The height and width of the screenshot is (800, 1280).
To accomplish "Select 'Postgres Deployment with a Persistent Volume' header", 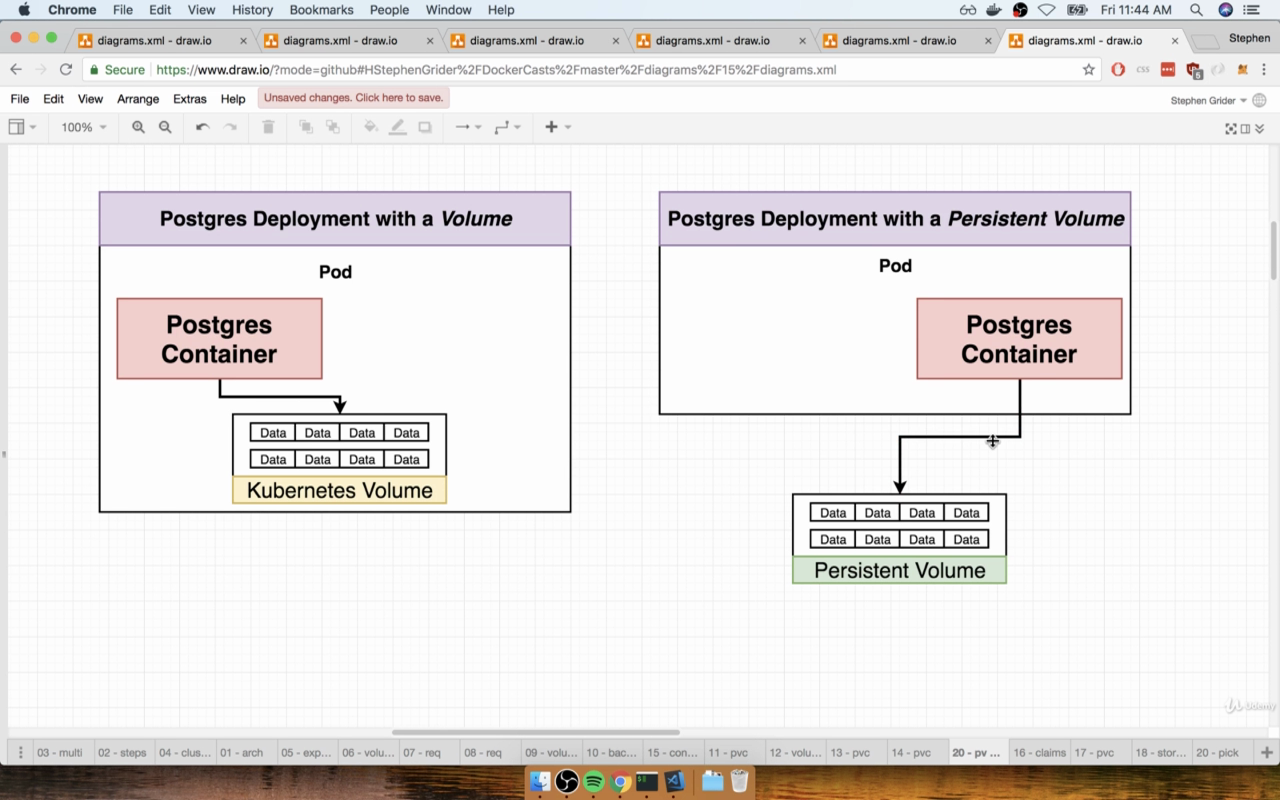I will [x=895, y=218].
